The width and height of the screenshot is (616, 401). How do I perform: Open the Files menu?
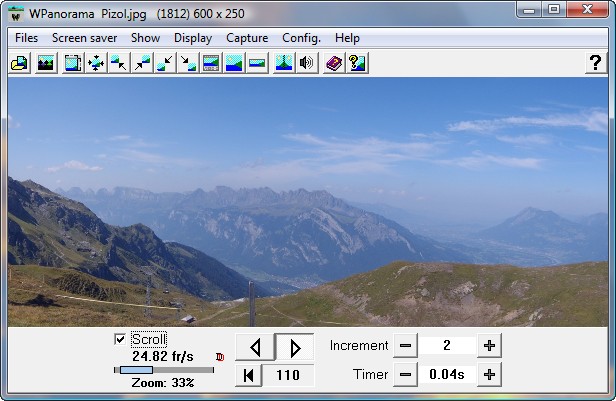(26, 38)
